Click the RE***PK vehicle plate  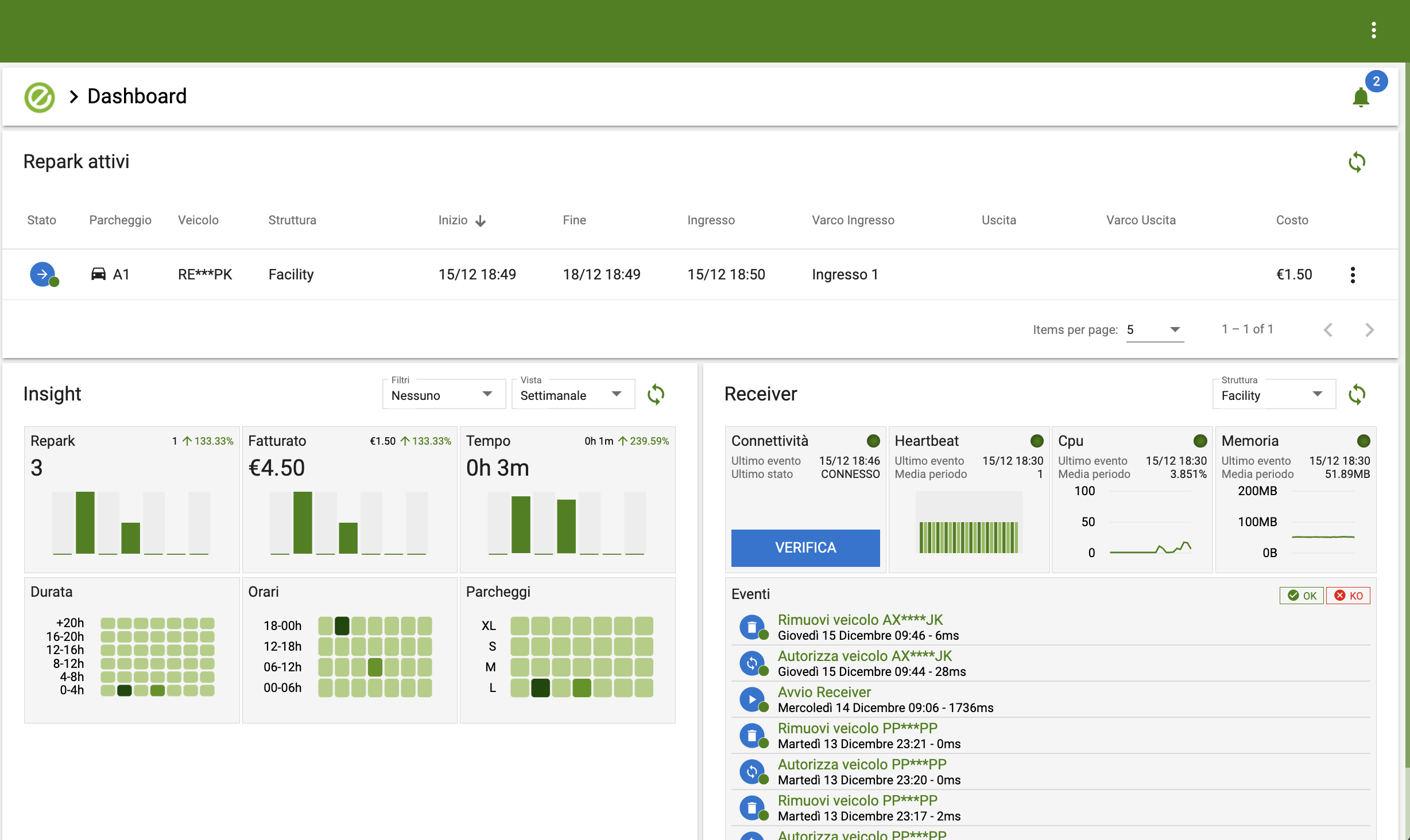[205, 274]
